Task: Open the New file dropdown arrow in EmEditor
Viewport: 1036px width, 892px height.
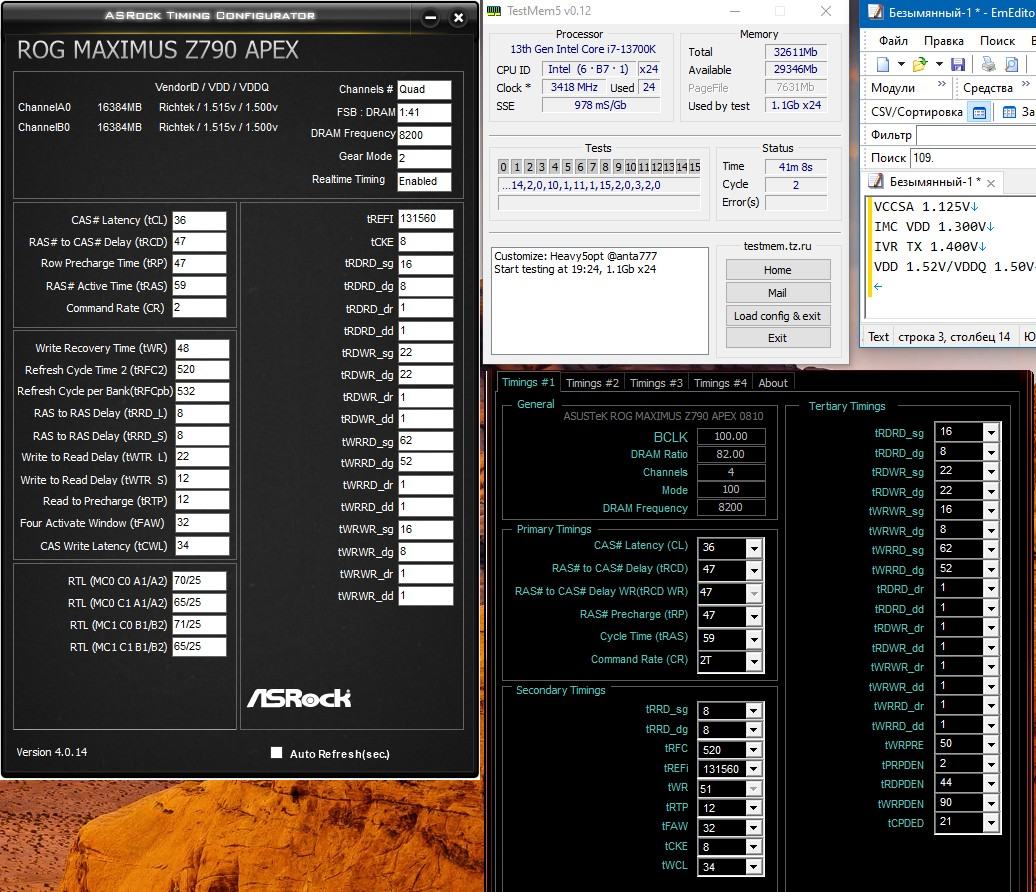Action: point(901,64)
